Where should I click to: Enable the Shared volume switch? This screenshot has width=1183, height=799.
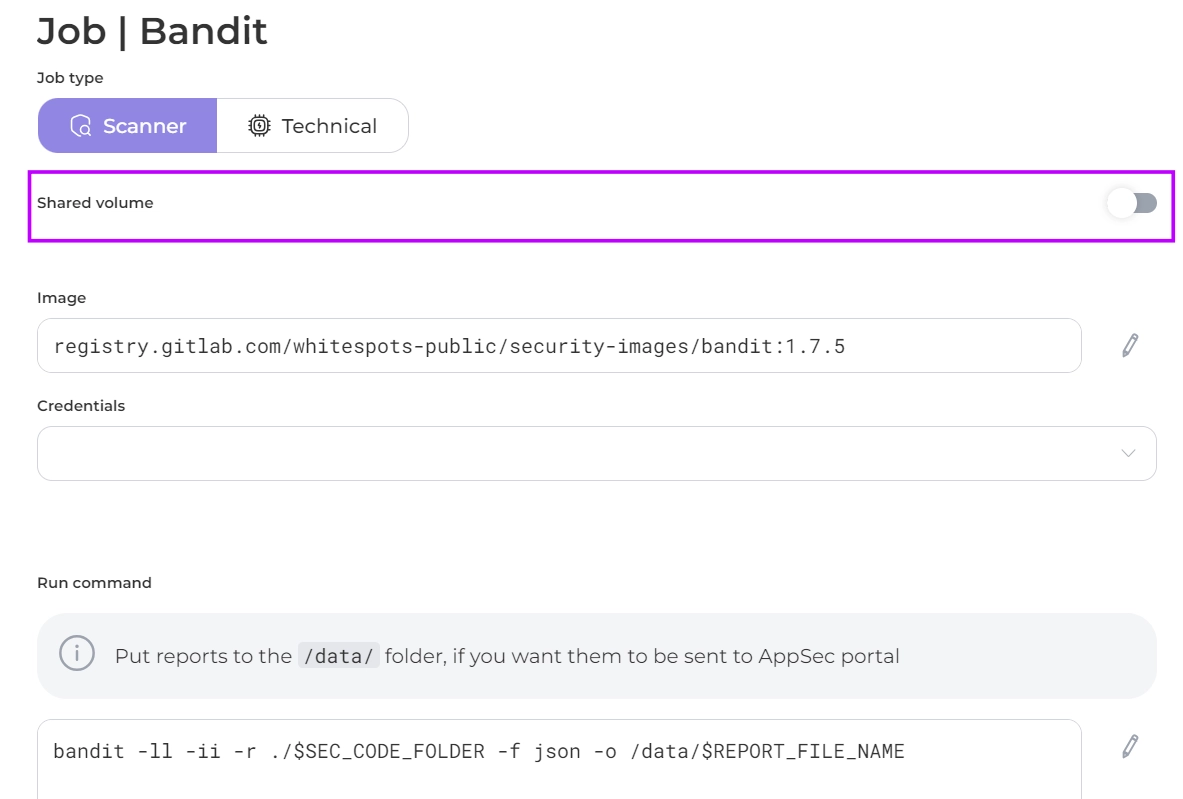click(x=1131, y=203)
